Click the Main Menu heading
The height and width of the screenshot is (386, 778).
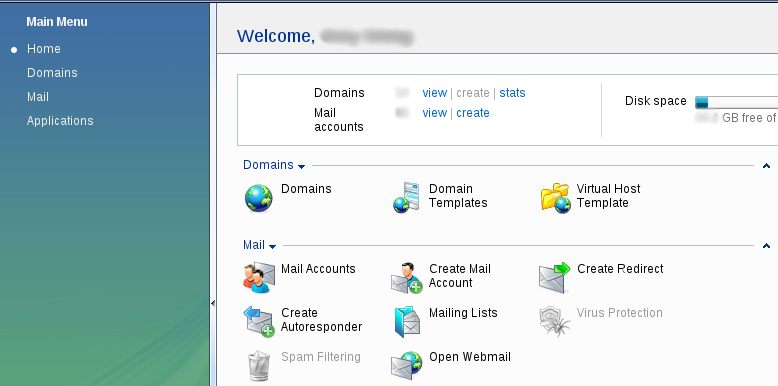[57, 22]
